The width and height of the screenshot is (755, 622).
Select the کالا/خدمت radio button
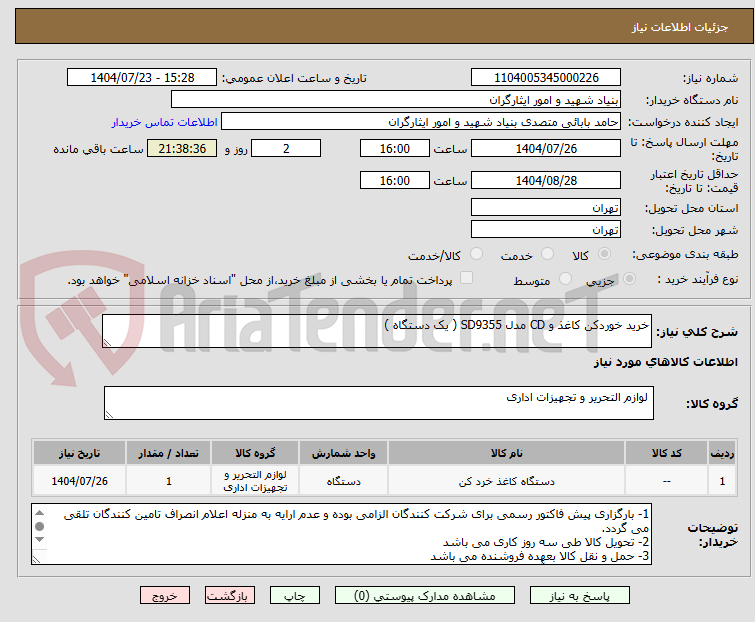(476, 254)
